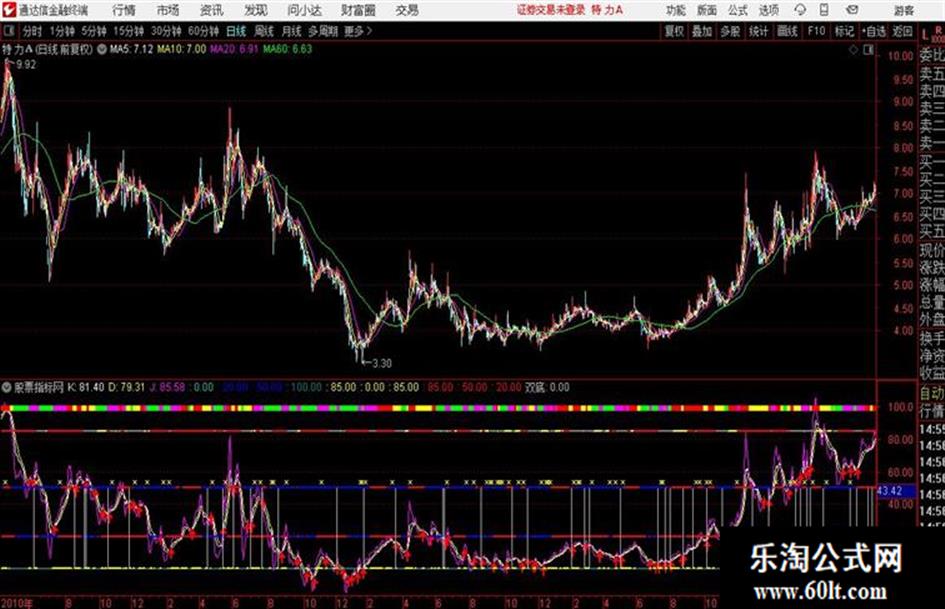Expand the 更多 periods list
This screenshot has height=609, width=945.
(x=357, y=31)
